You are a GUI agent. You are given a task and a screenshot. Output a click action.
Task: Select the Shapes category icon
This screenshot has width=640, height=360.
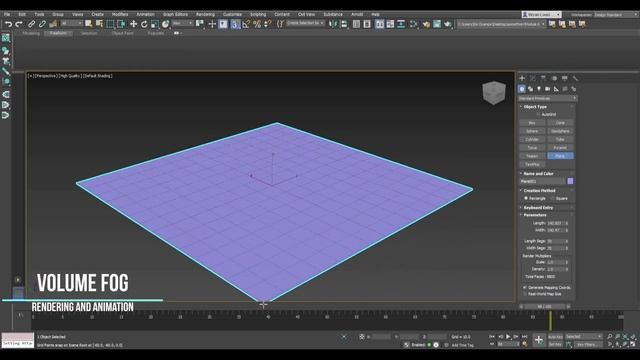pos(531,89)
